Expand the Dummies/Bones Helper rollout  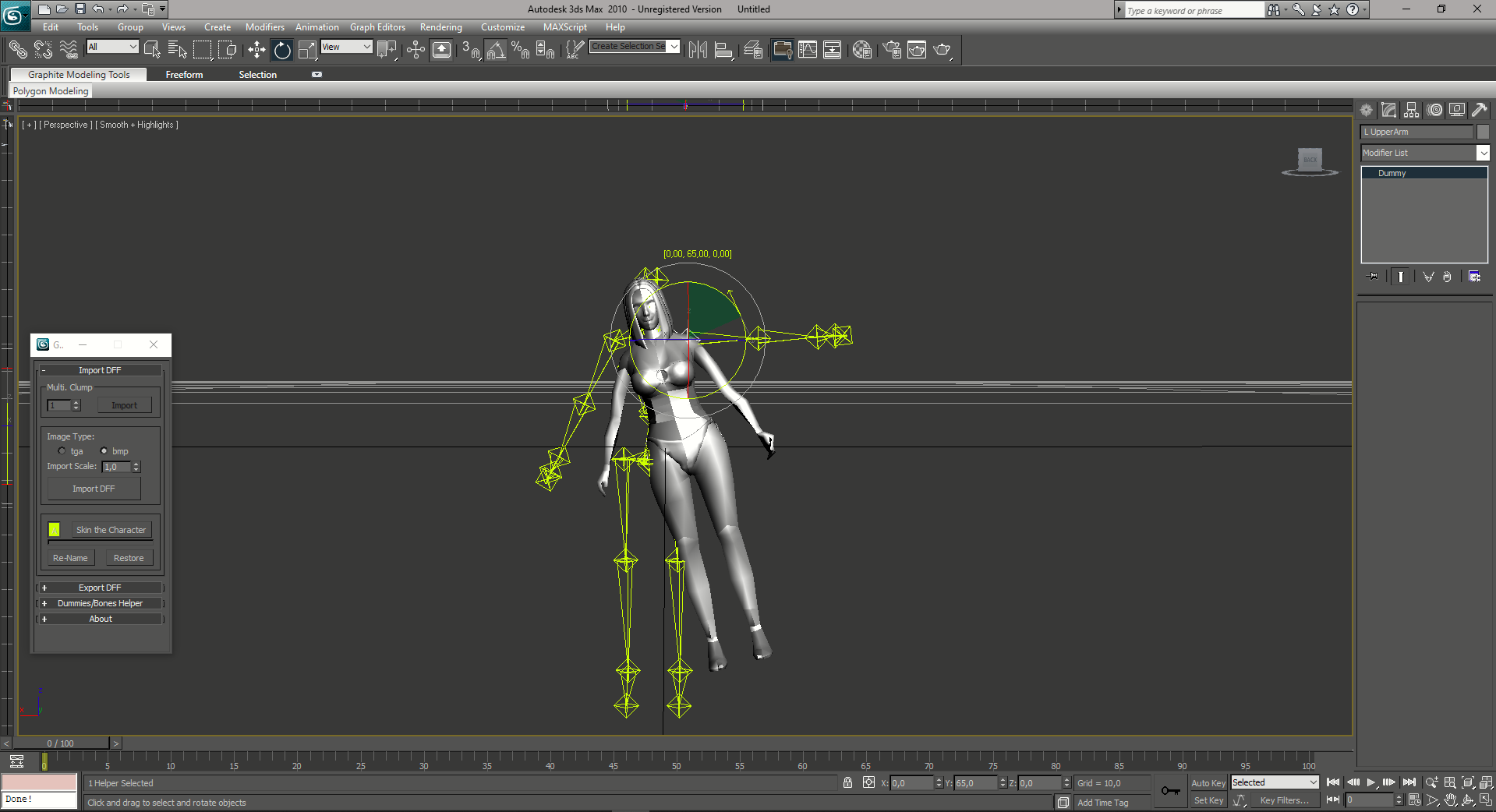[x=100, y=603]
